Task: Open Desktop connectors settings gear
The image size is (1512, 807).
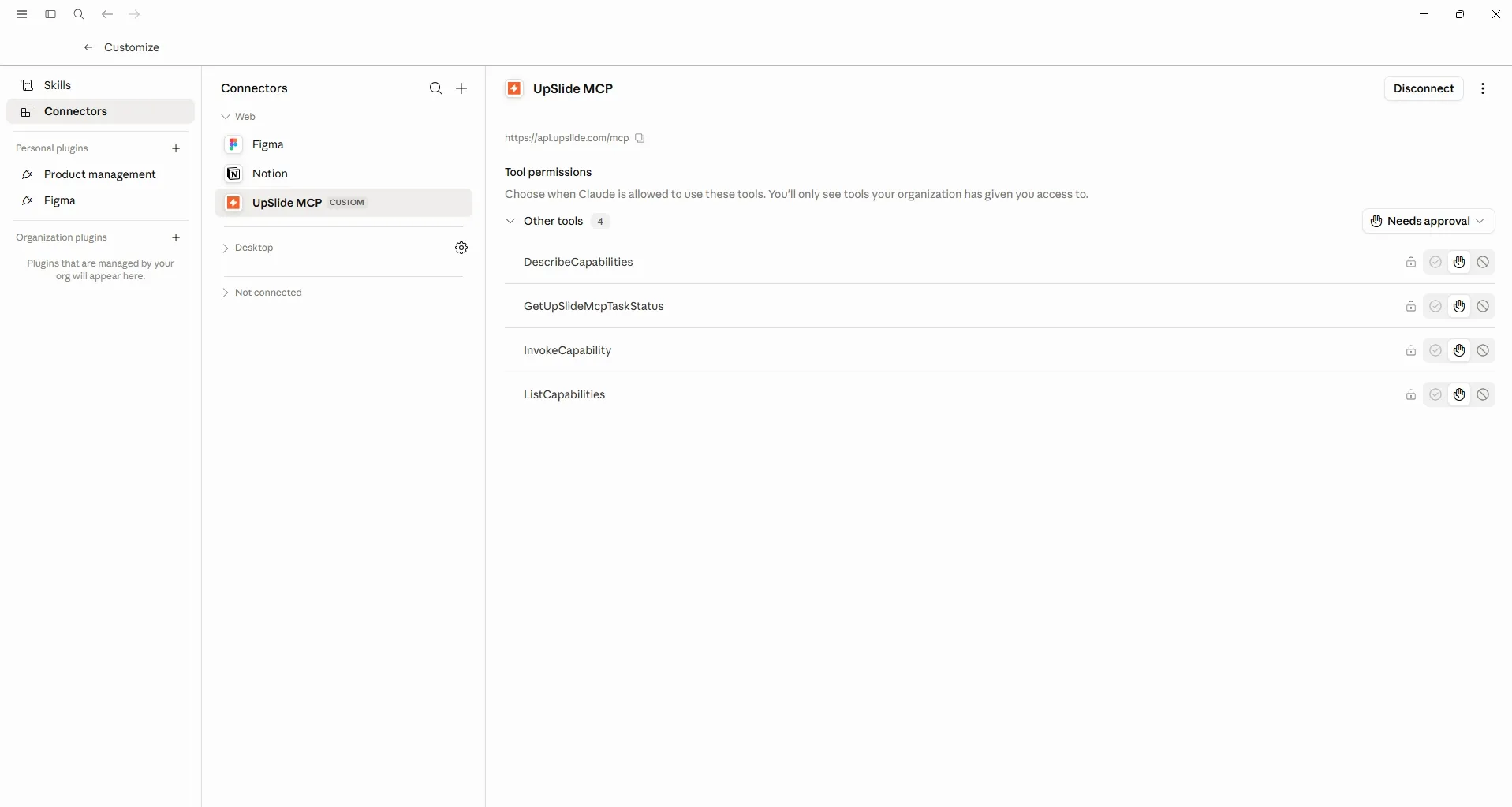Action: (x=461, y=248)
